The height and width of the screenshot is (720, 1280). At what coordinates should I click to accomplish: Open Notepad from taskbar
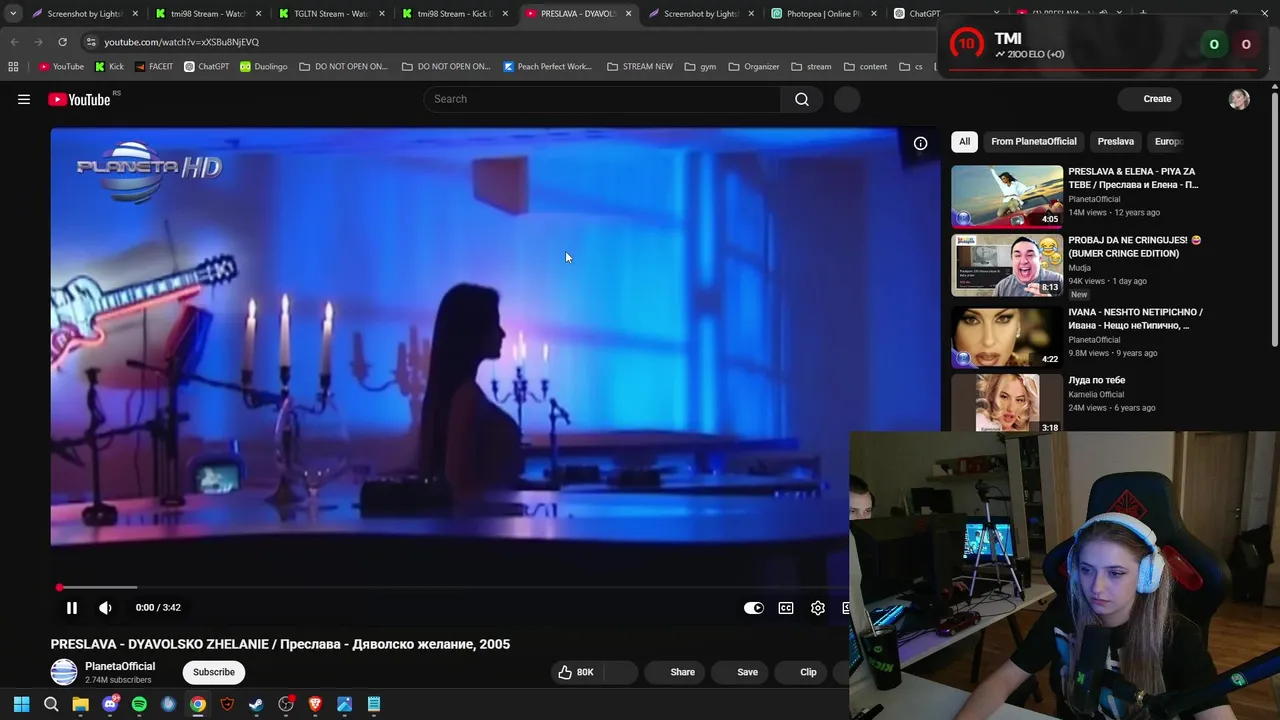374,704
